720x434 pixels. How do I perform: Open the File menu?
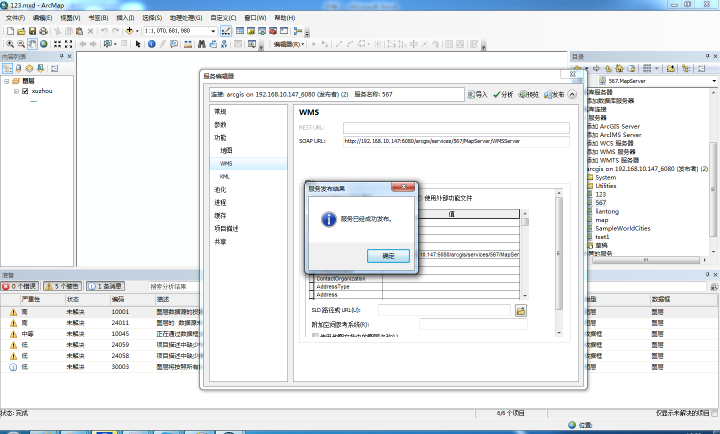pyautogui.click(x=15, y=18)
